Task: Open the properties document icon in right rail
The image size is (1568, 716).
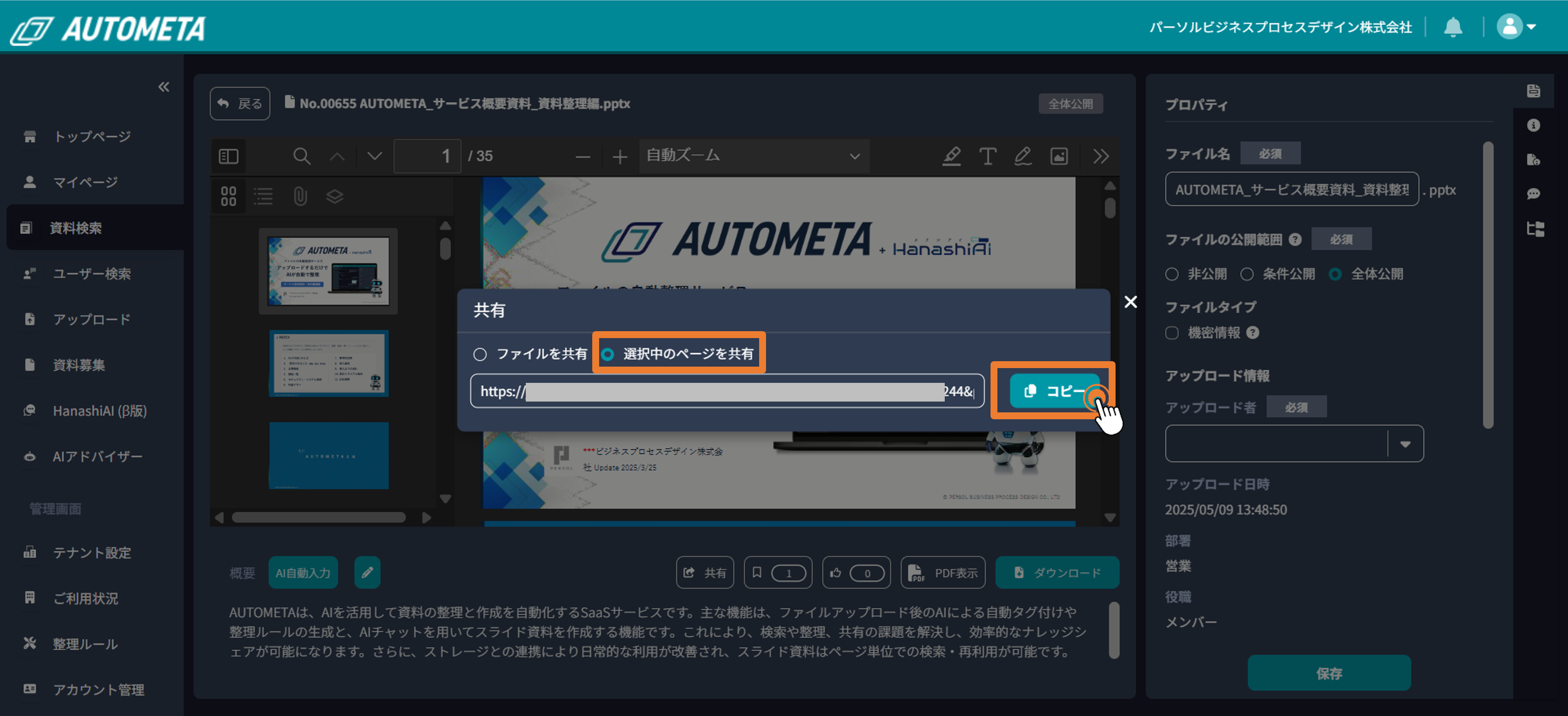Action: coord(1534,91)
